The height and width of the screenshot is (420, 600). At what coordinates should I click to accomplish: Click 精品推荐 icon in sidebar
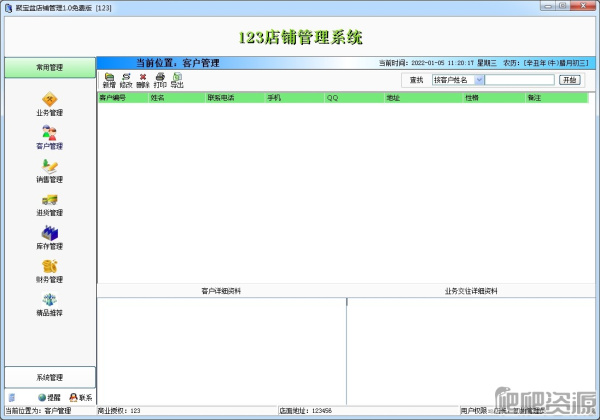pyautogui.click(x=49, y=303)
